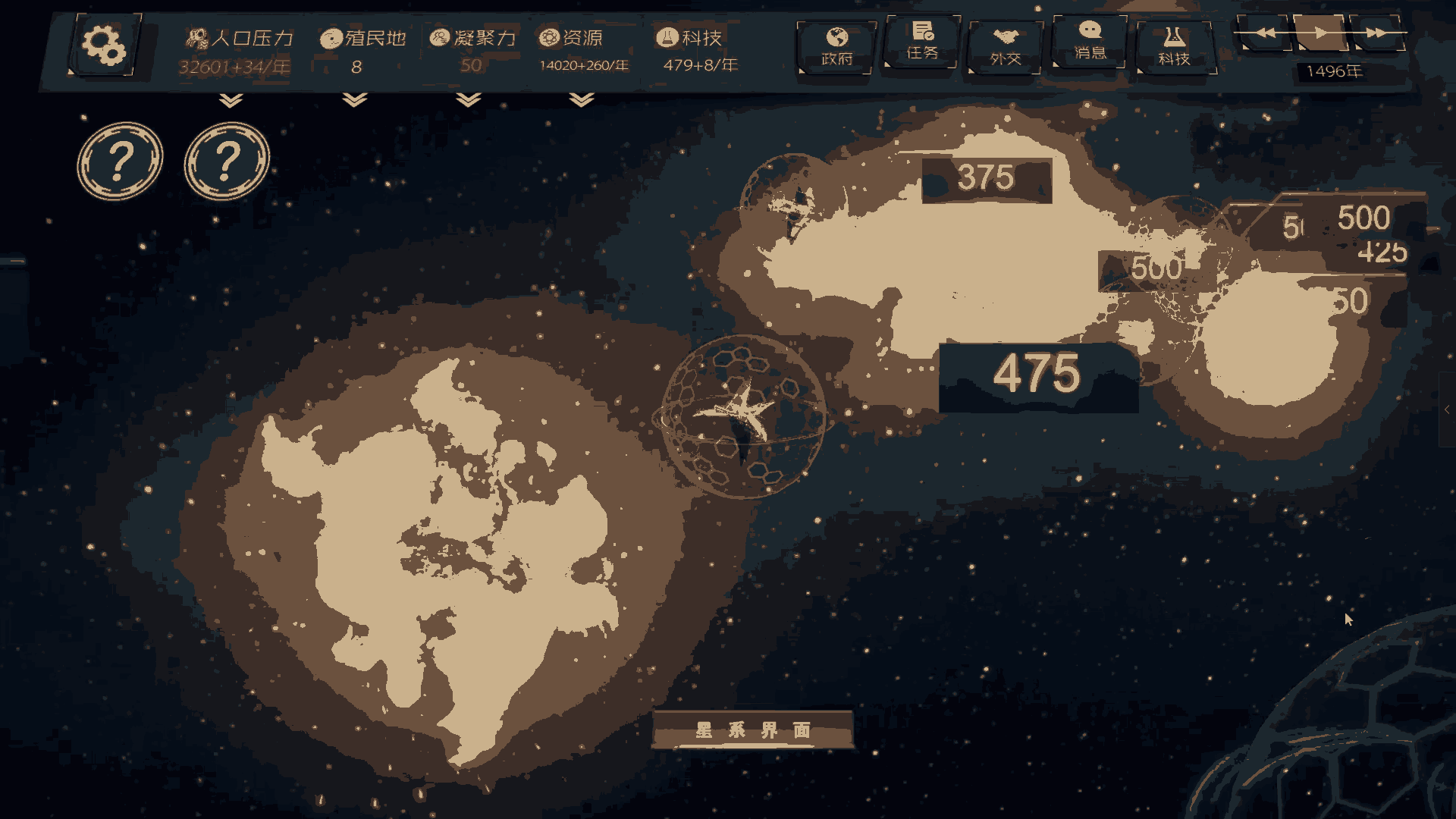The width and height of the screenshot is (1456, 819).
Task: Click the first question mark badge
Action: coord(120,161)
